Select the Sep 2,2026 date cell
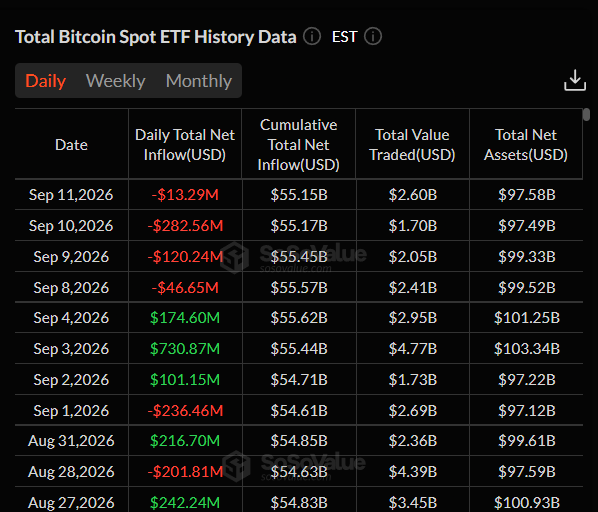 point(71,380)
